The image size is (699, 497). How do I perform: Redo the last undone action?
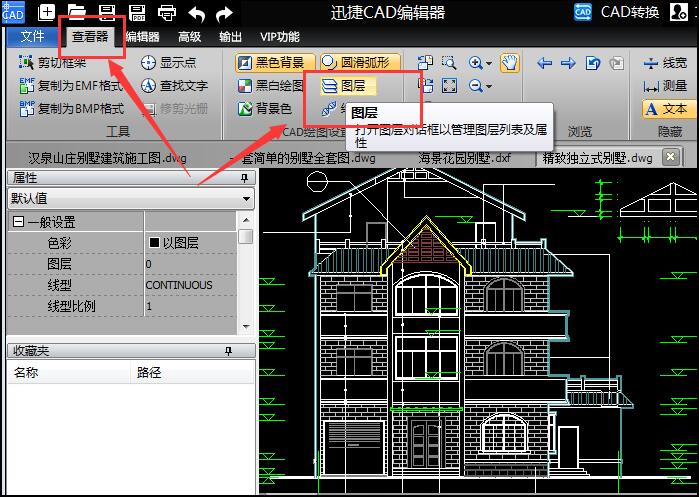pos(224,14)
